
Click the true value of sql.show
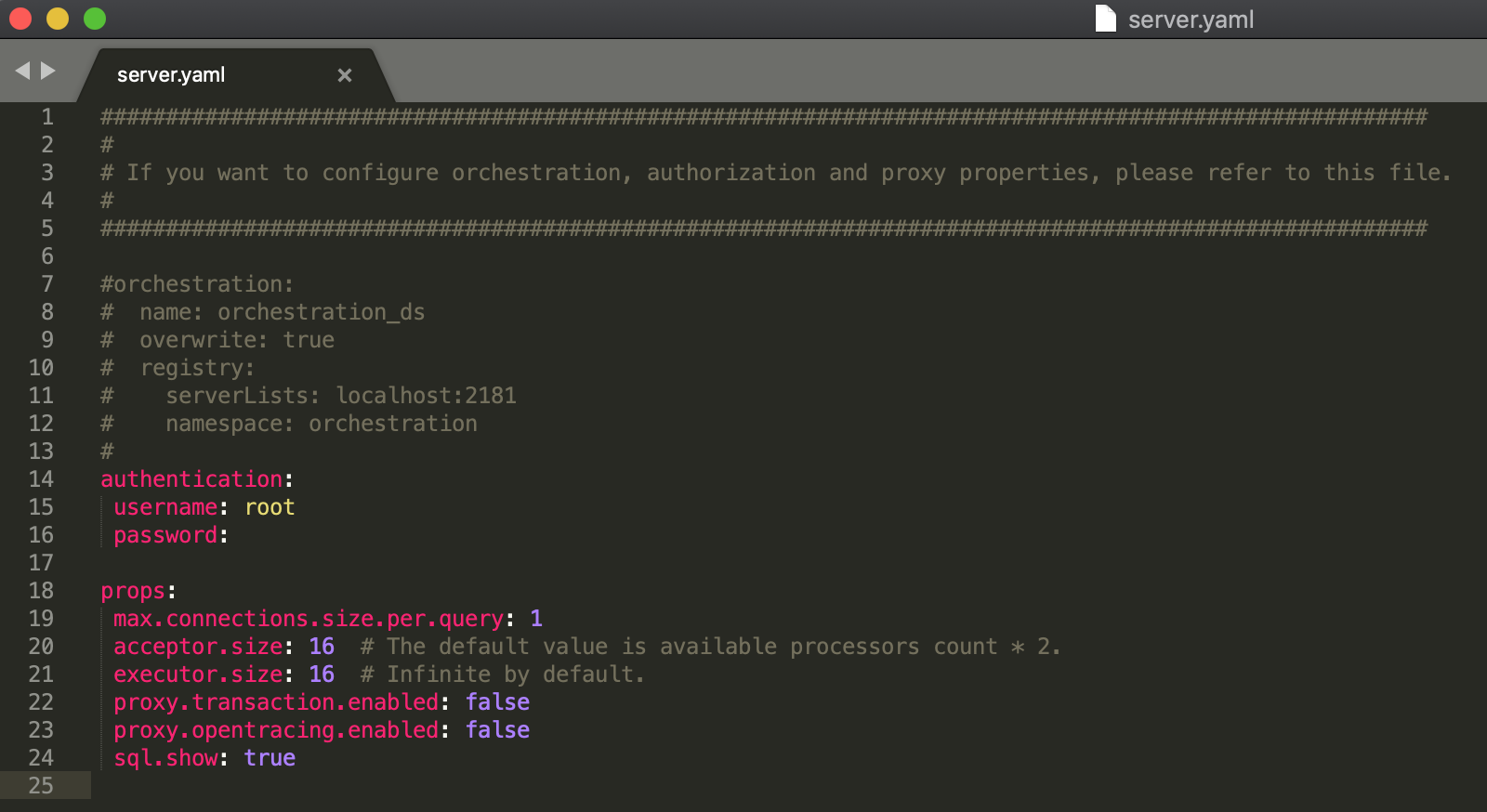[x=270, y=758]
